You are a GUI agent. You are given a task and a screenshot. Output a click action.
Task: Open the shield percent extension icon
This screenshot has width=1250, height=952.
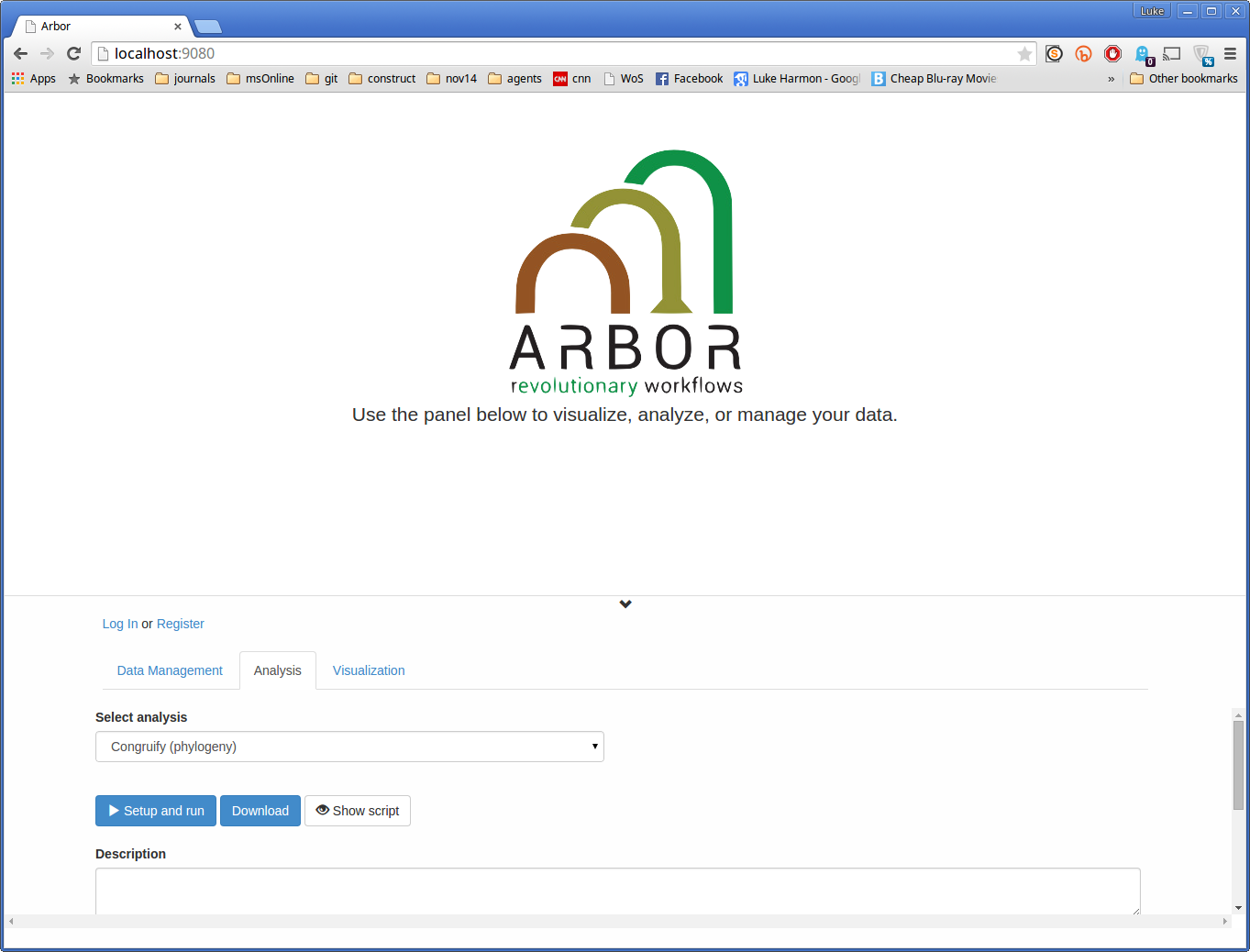[x=1202, y=55]
